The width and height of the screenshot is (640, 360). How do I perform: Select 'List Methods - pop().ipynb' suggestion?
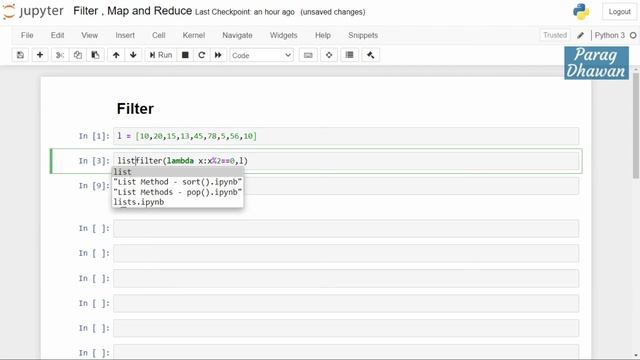point(178,192)
